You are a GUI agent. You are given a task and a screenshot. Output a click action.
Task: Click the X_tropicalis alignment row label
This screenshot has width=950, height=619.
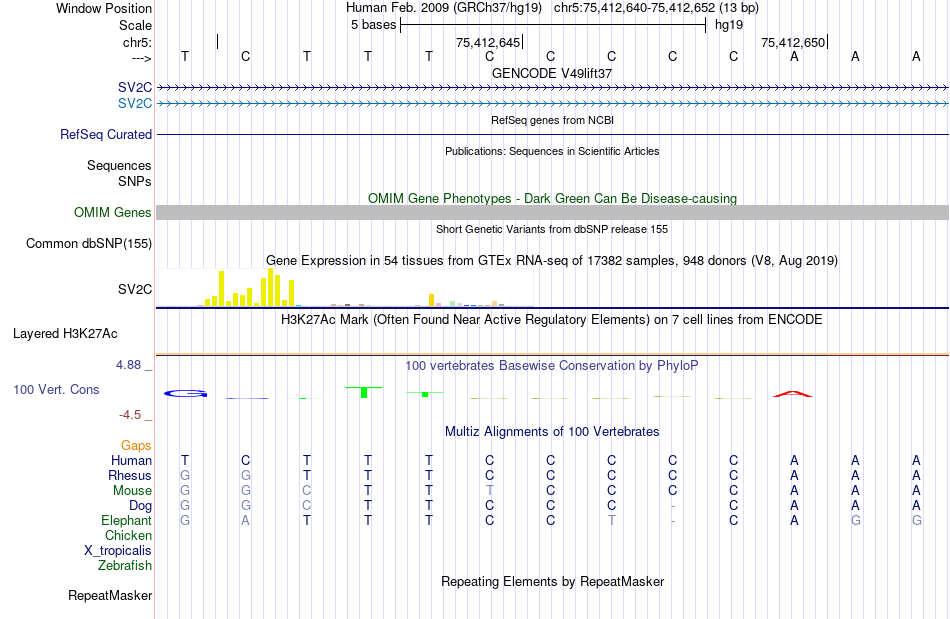(118, 551)
